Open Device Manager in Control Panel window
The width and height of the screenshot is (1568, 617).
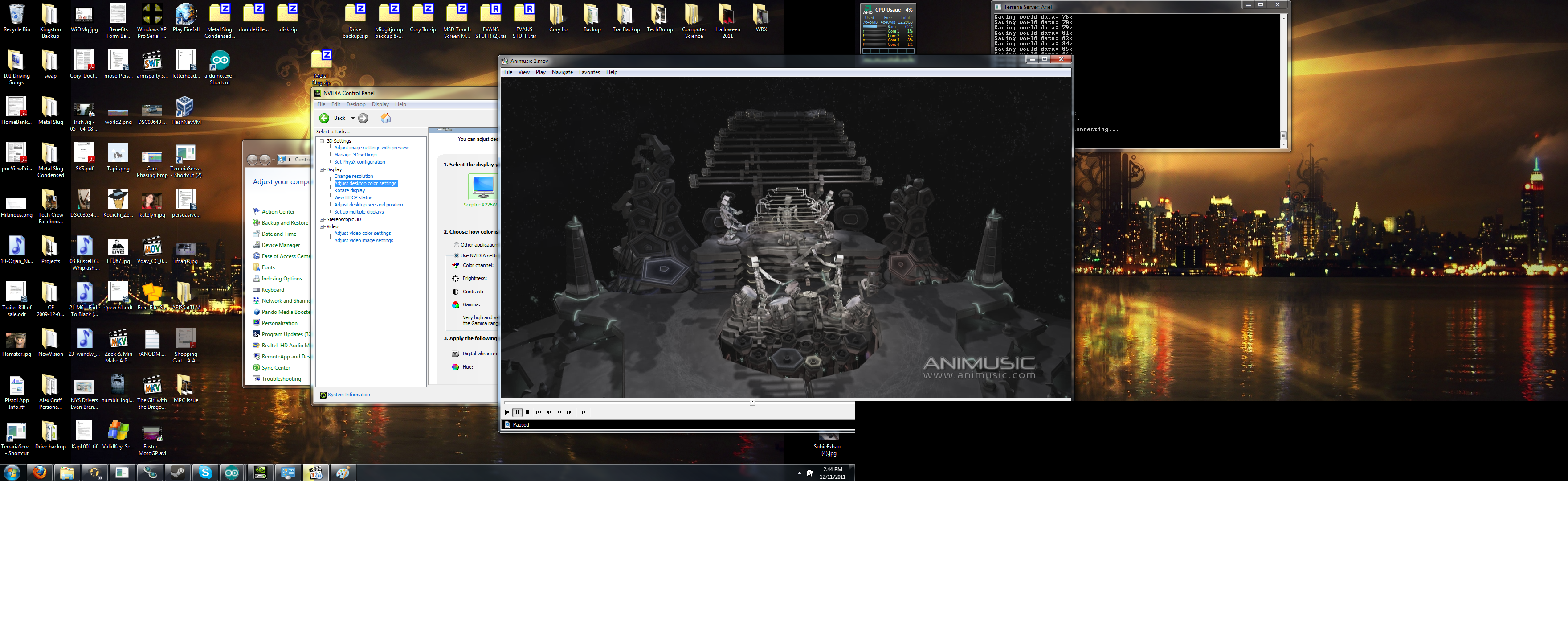coord(281,246)
